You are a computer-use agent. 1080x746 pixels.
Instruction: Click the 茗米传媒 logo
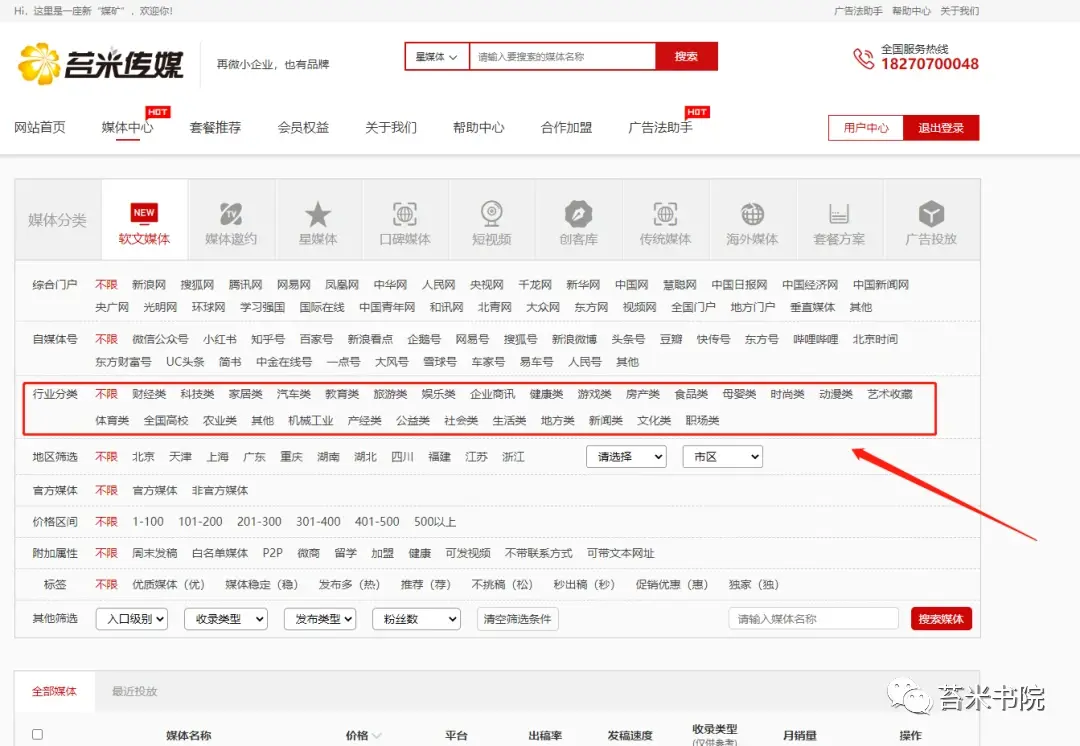click(101, 64)
